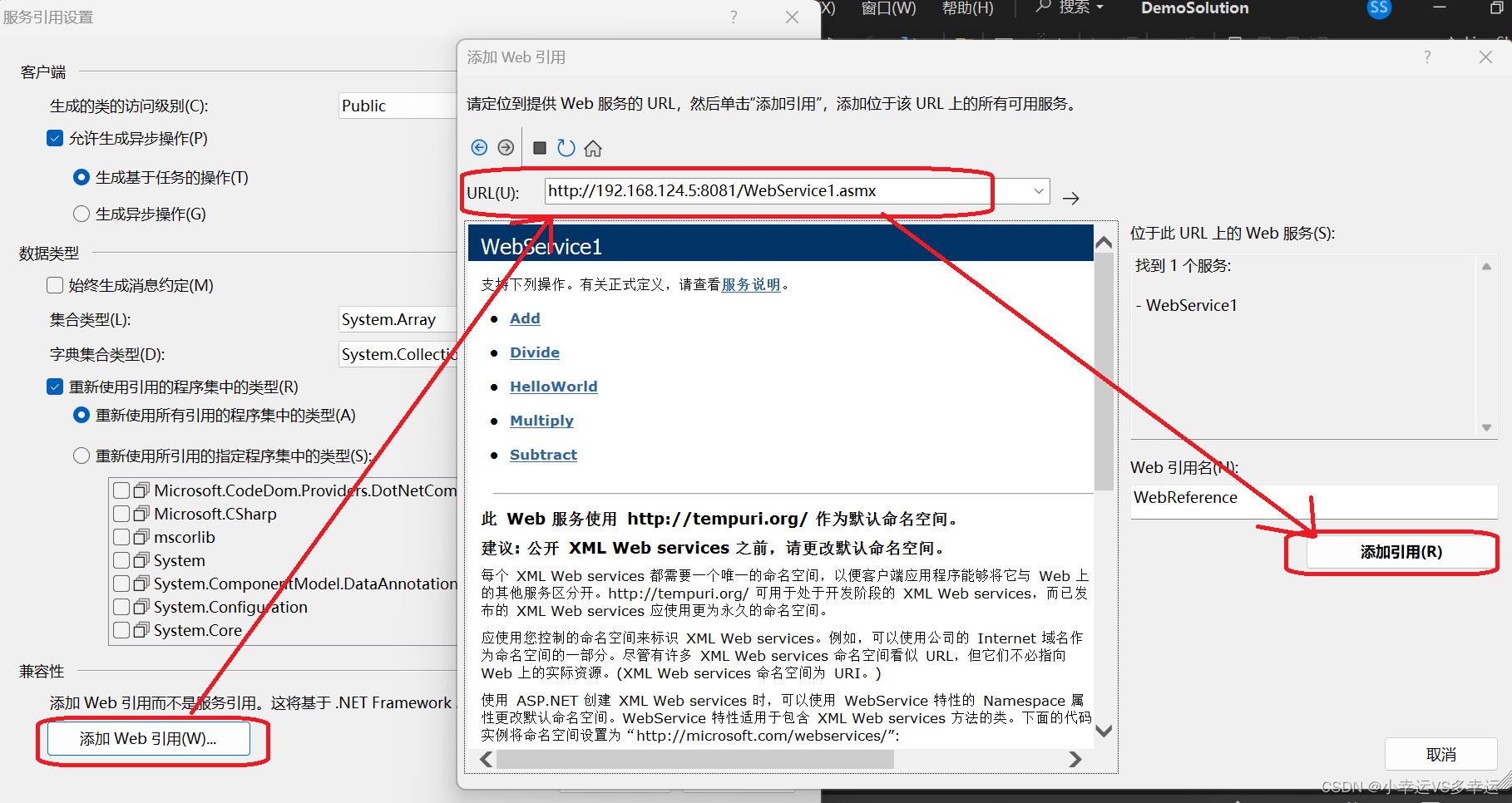Check the System.Configuration assembly checkbox
This screenshot has height=803, width=1512.
pos(121,607)
